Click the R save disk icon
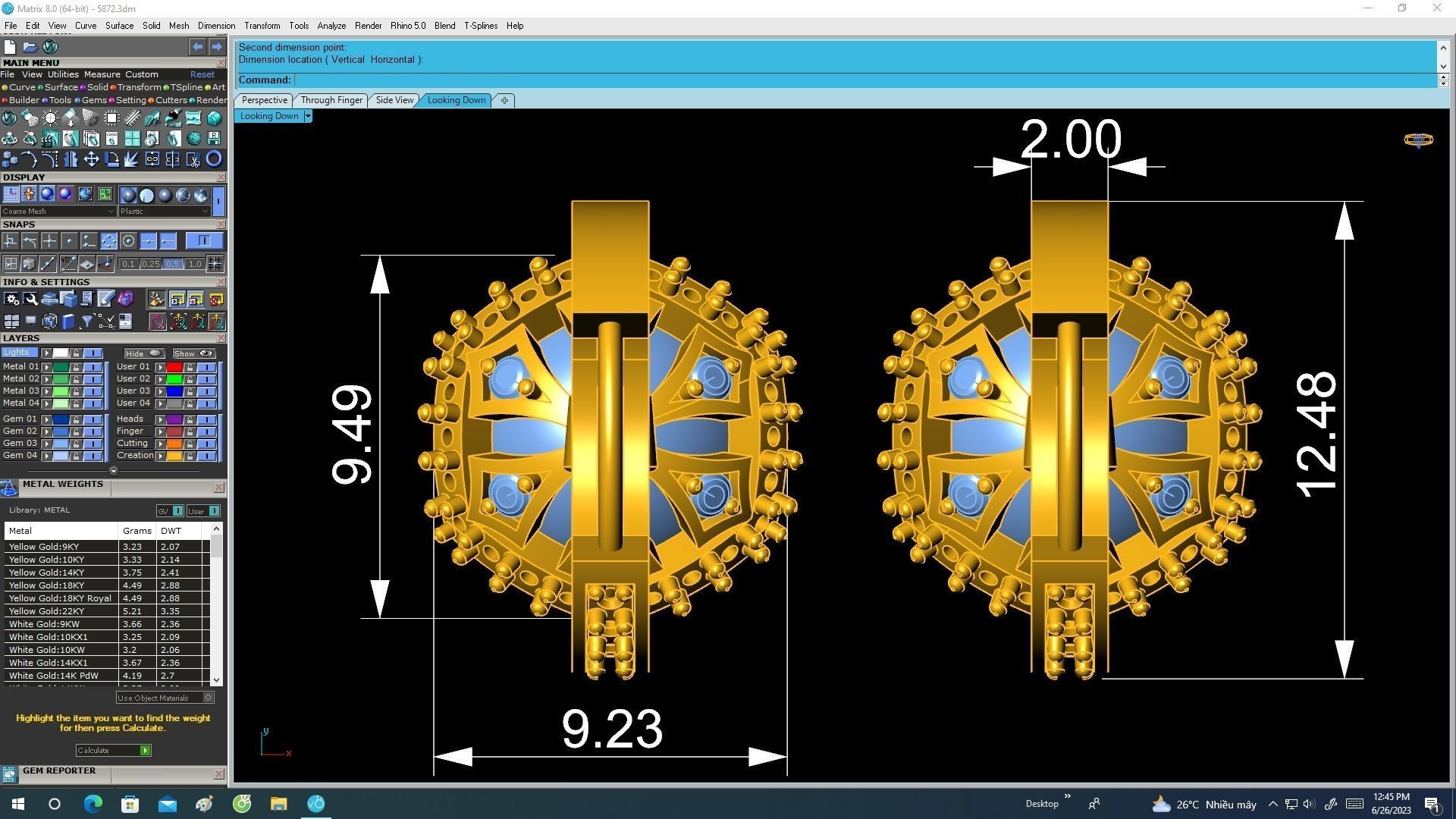Viewport: 1456px width, 819px height. point(214,138)
